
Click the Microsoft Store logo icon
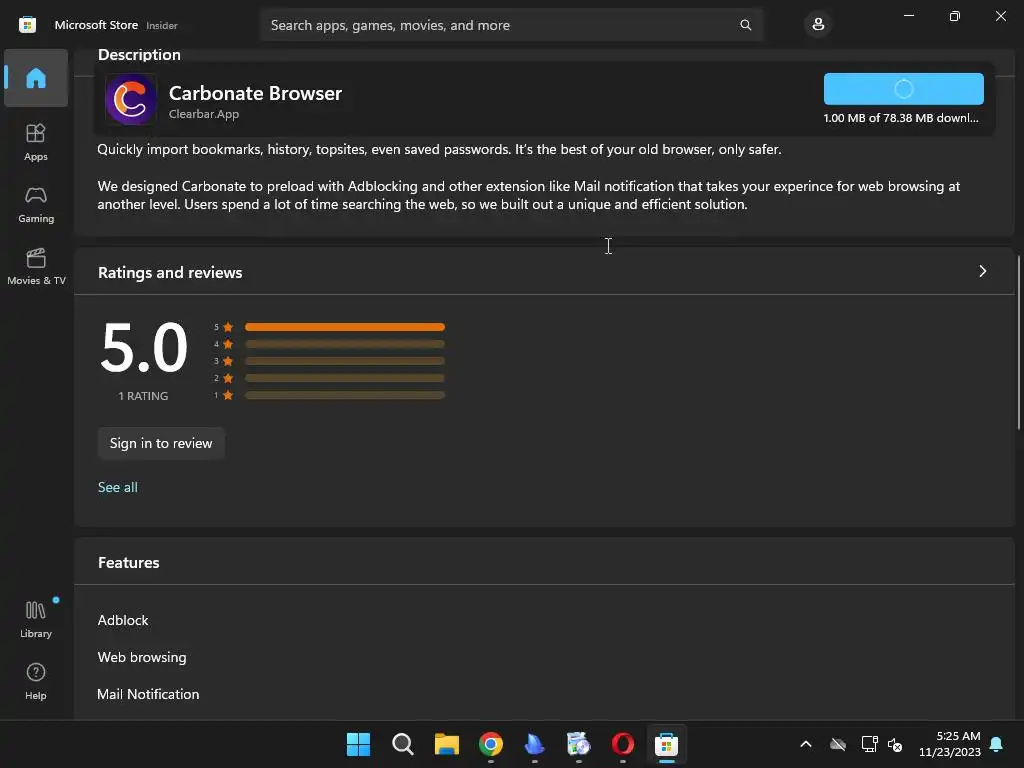[x=27, y=25]
